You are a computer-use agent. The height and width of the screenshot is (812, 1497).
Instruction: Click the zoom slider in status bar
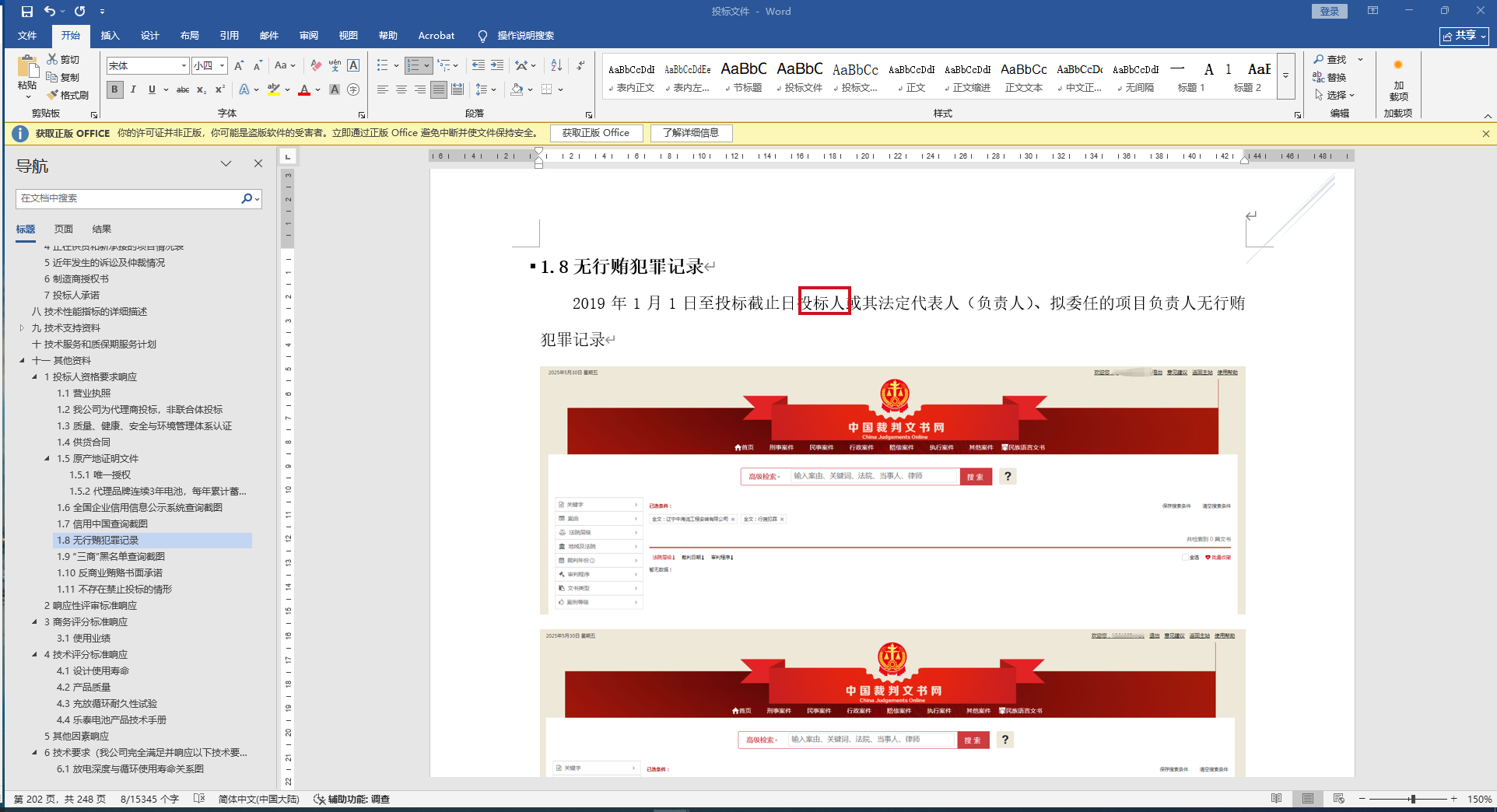point(1411,799)
